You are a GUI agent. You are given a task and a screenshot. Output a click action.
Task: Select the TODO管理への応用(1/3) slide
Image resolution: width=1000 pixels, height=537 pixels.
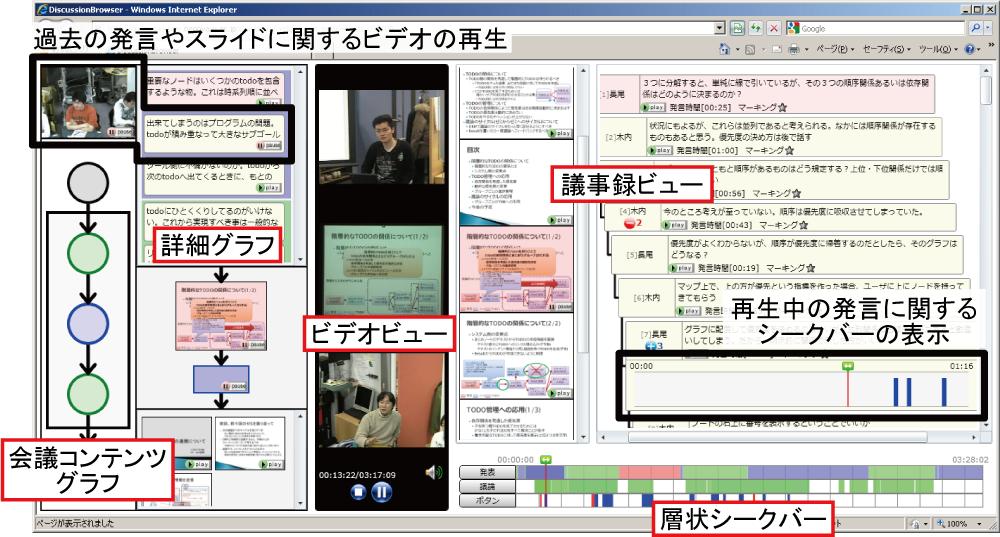(x=516, y=422)
